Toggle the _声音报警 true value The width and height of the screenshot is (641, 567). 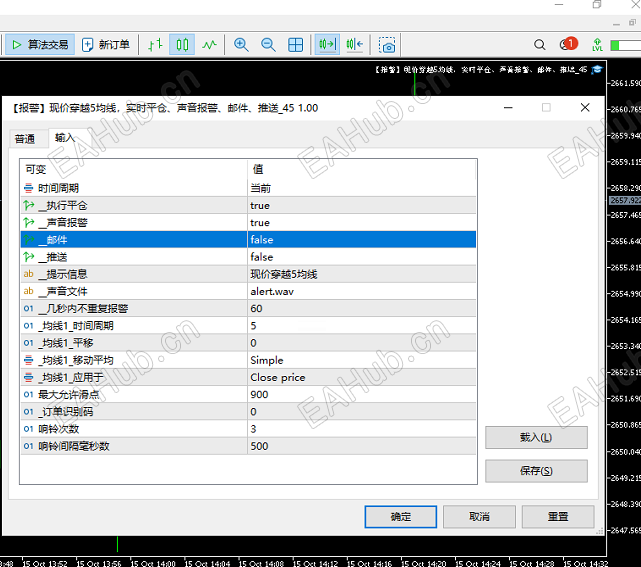click(x=362, y=222)
